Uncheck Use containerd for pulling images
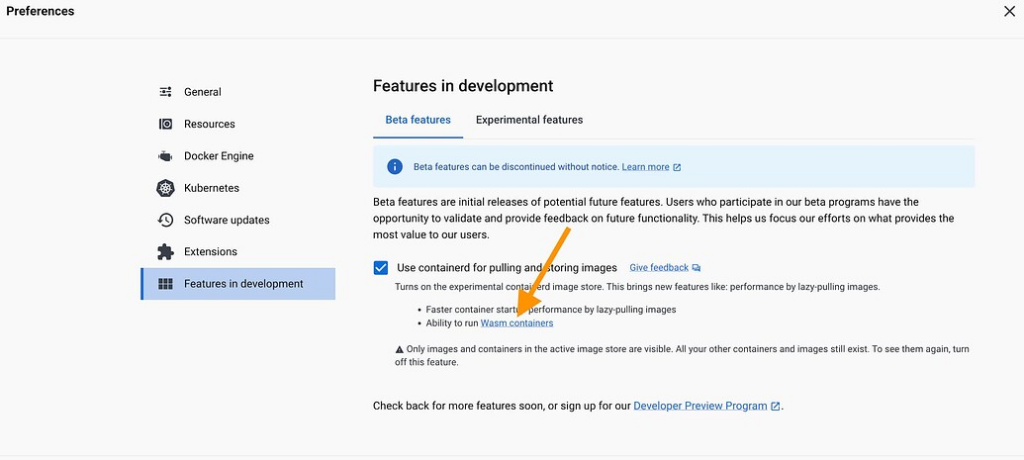This screenshot has height=460, width=1024. (381, 268)
